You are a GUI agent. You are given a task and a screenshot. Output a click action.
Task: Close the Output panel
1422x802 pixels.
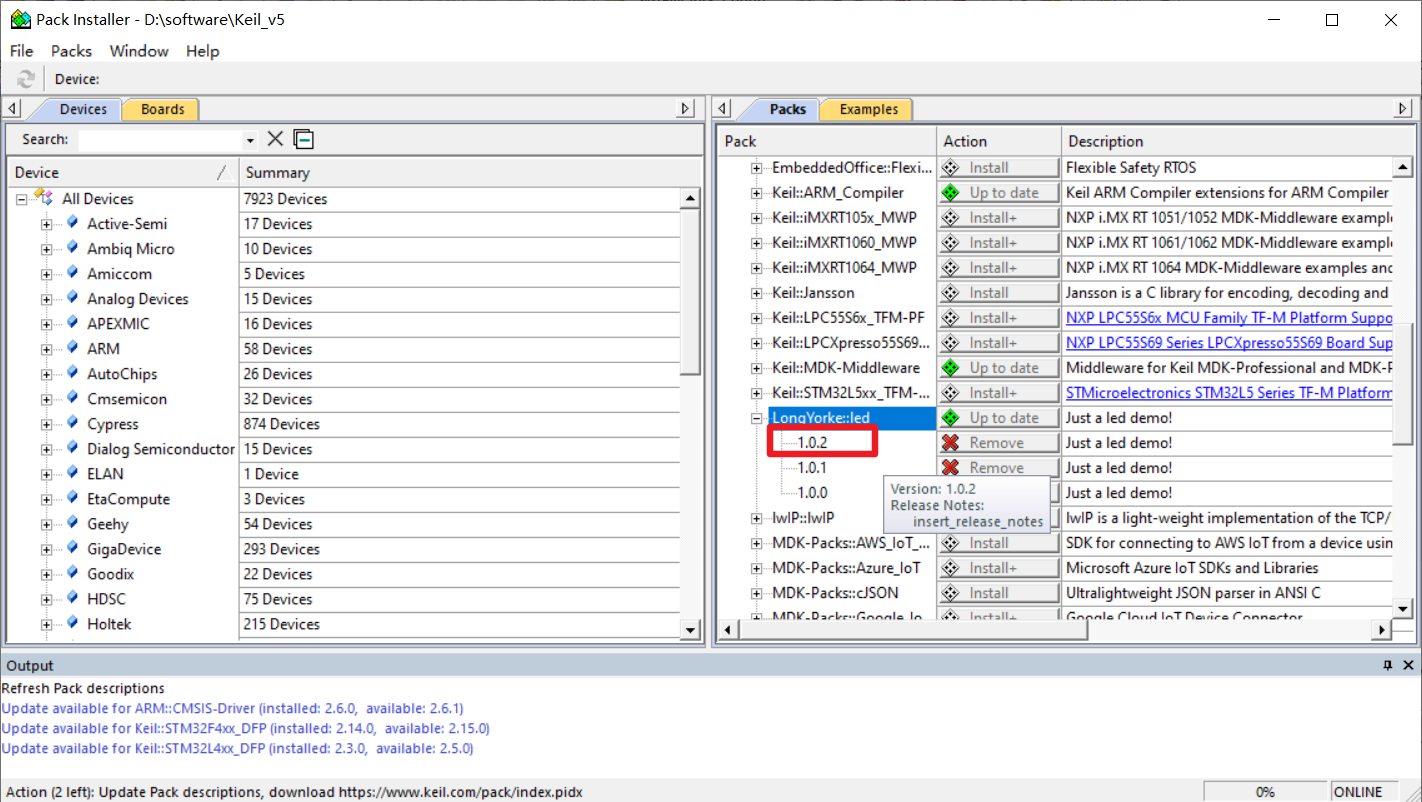click(1408, 665)
